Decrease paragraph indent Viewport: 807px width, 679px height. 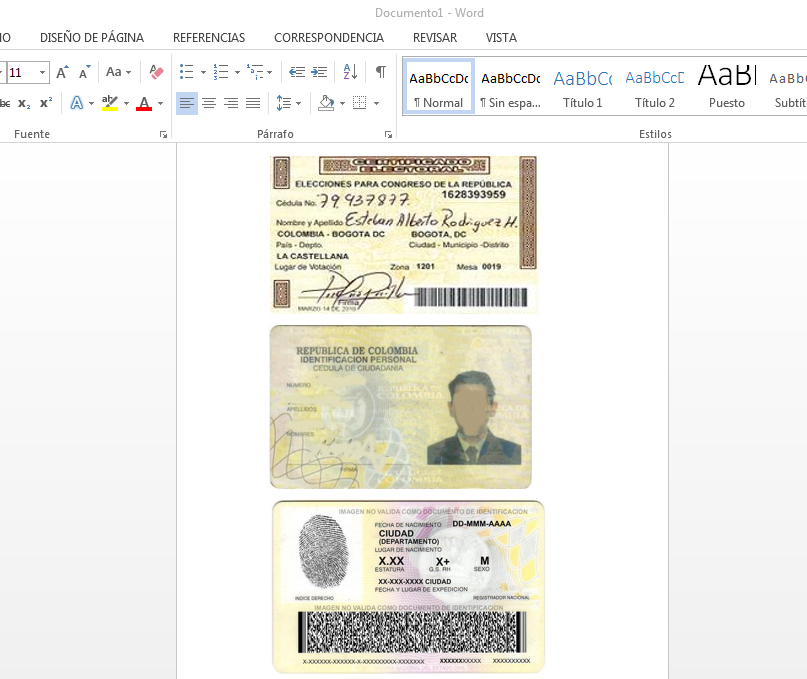click(x=297, y=72)
